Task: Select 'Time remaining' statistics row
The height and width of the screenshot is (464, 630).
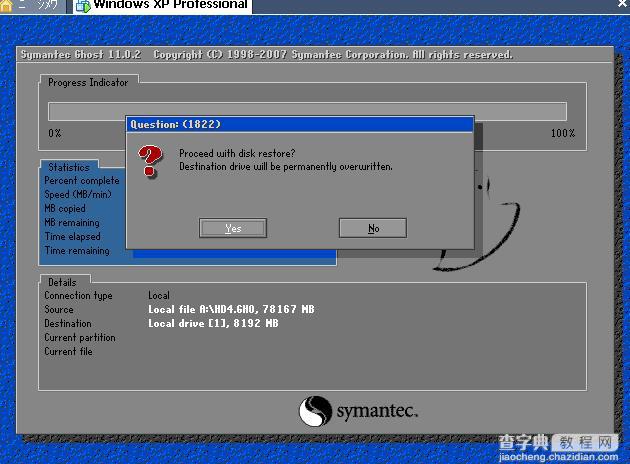Action: pyautogui.click(x=77, y=251)
